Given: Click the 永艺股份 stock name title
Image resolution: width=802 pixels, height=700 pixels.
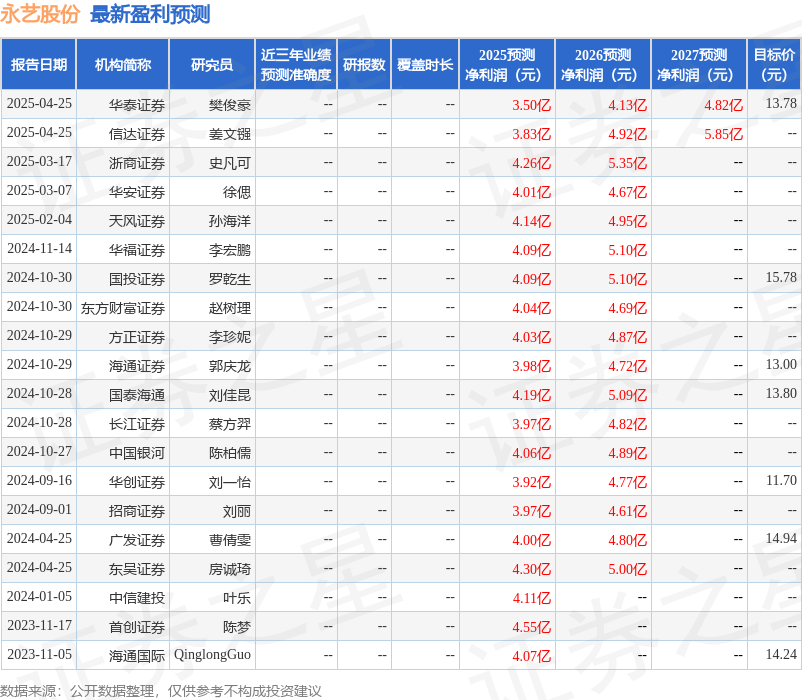Looking at the screenshot, I should (x=40, y=14).
